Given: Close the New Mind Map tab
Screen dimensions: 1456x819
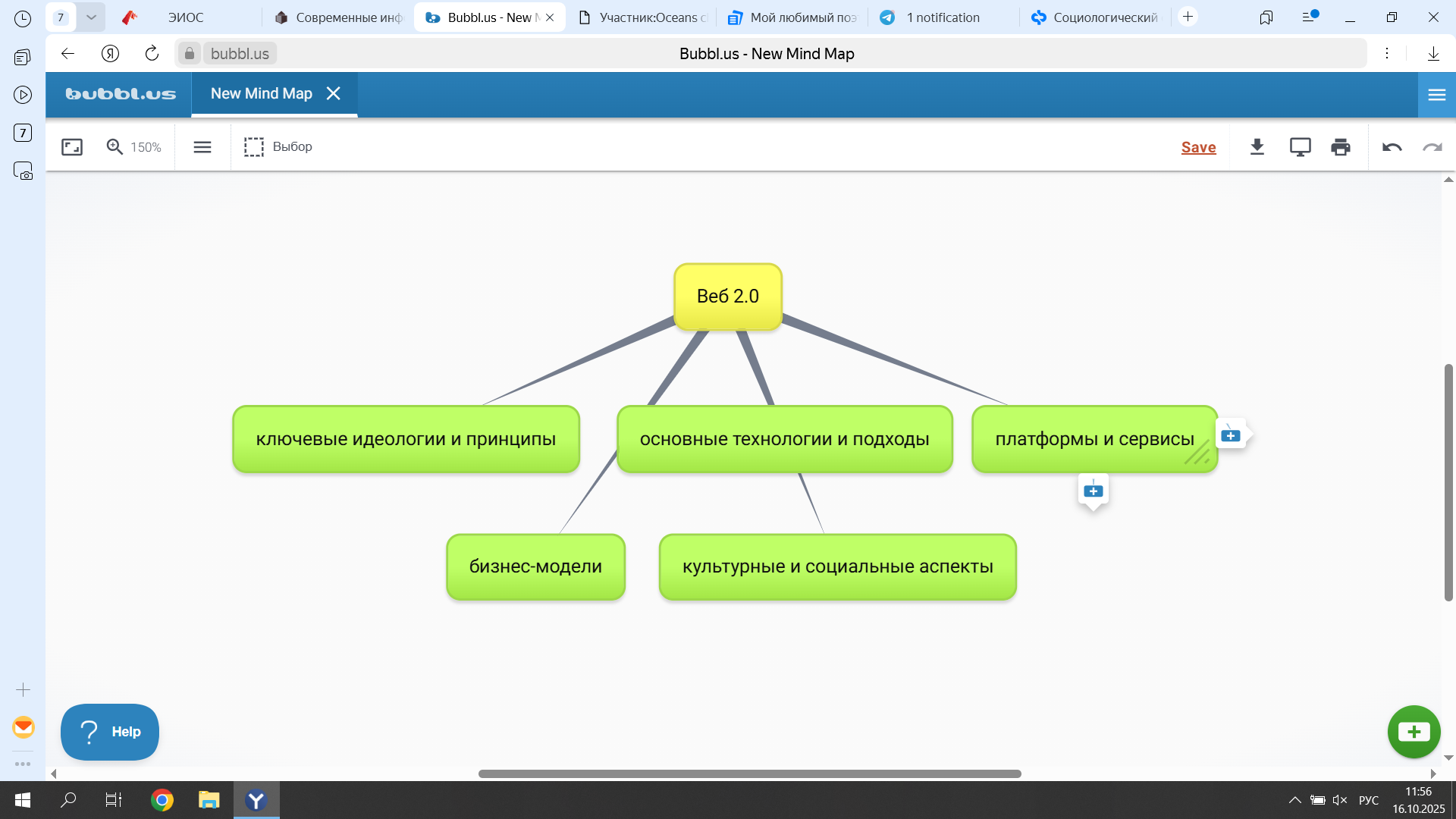Looking at the screenshot, I should (x=333, y=93).
